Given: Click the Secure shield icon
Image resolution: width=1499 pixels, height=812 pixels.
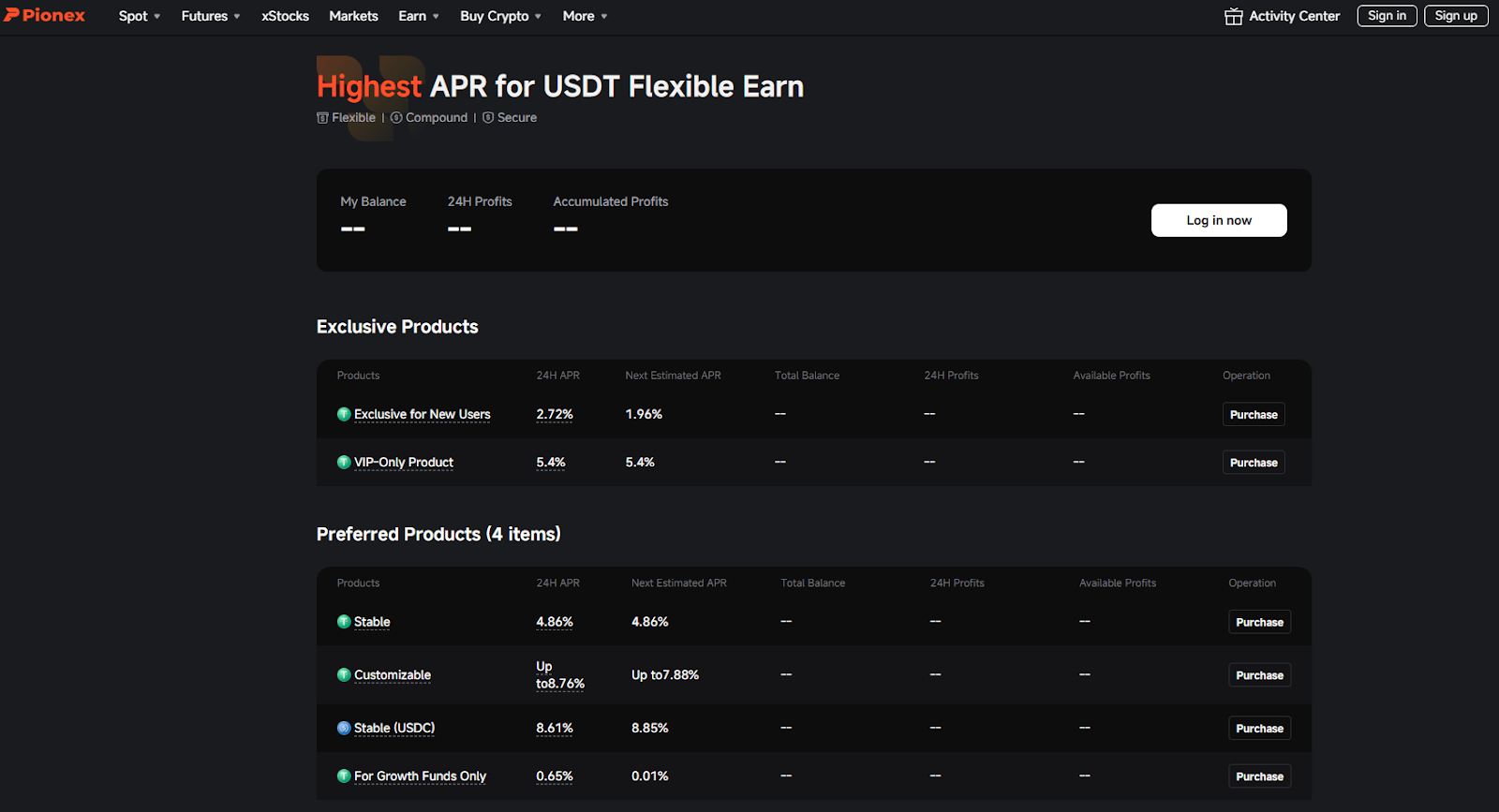Looking at the screenshot, I should click(x=488, y=118).
